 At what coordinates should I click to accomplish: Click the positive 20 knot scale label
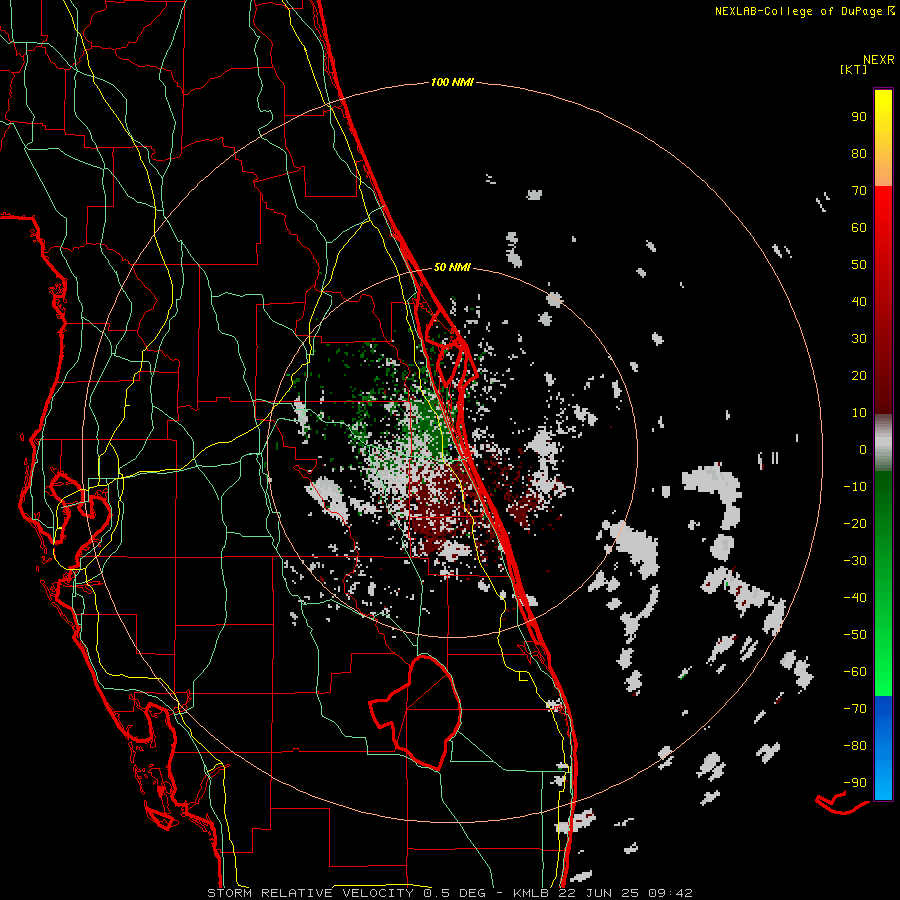point(859,375)
